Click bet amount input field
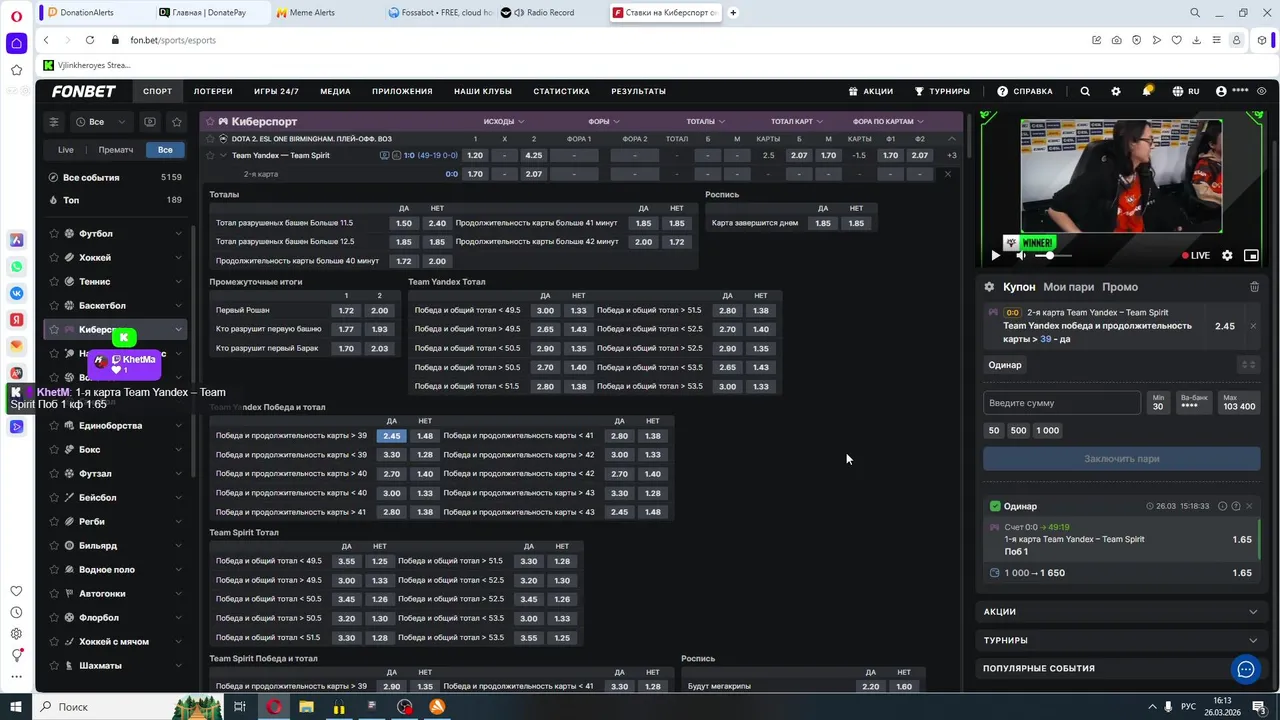Viewport: 1280px width, 720px height. click(1061, 403)
